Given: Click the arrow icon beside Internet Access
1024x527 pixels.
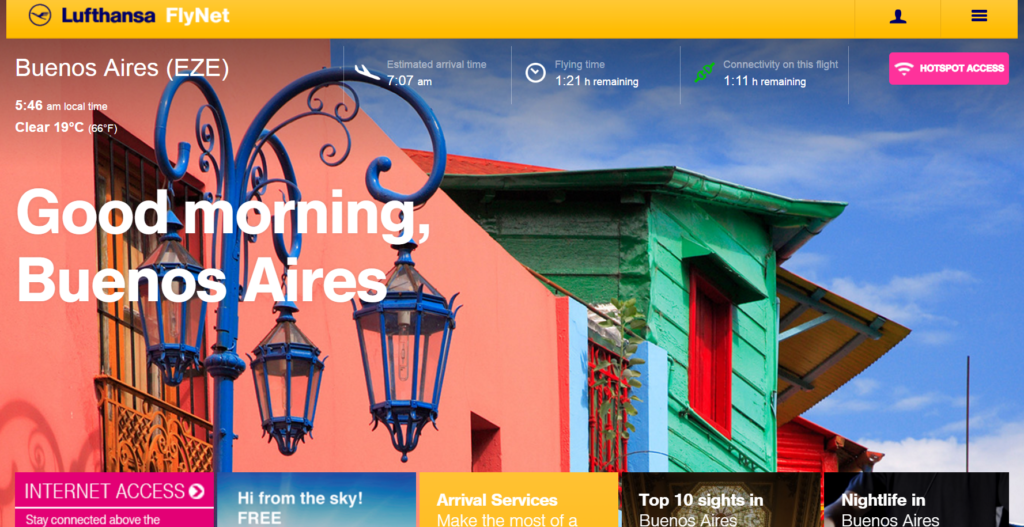Looking at the screenshot, I should tap(196, 491).
